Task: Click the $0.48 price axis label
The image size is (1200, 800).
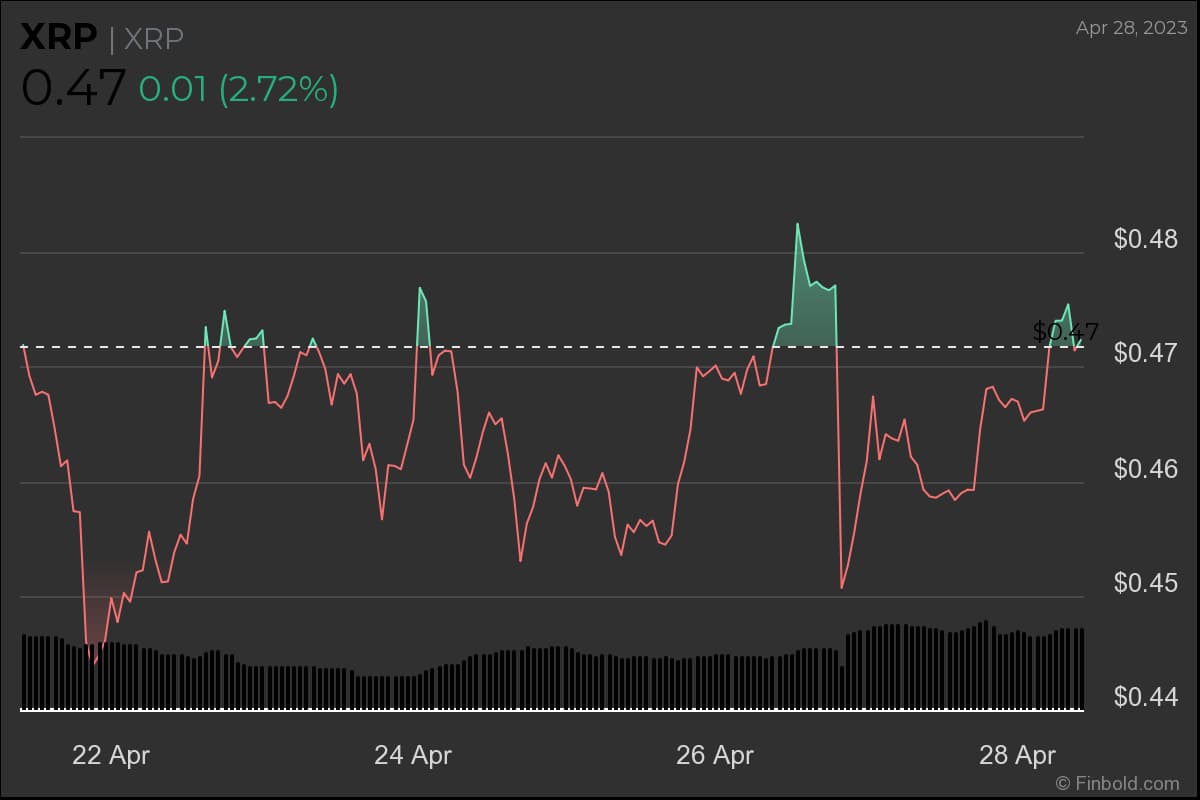Action: (x=1146, y=240)
